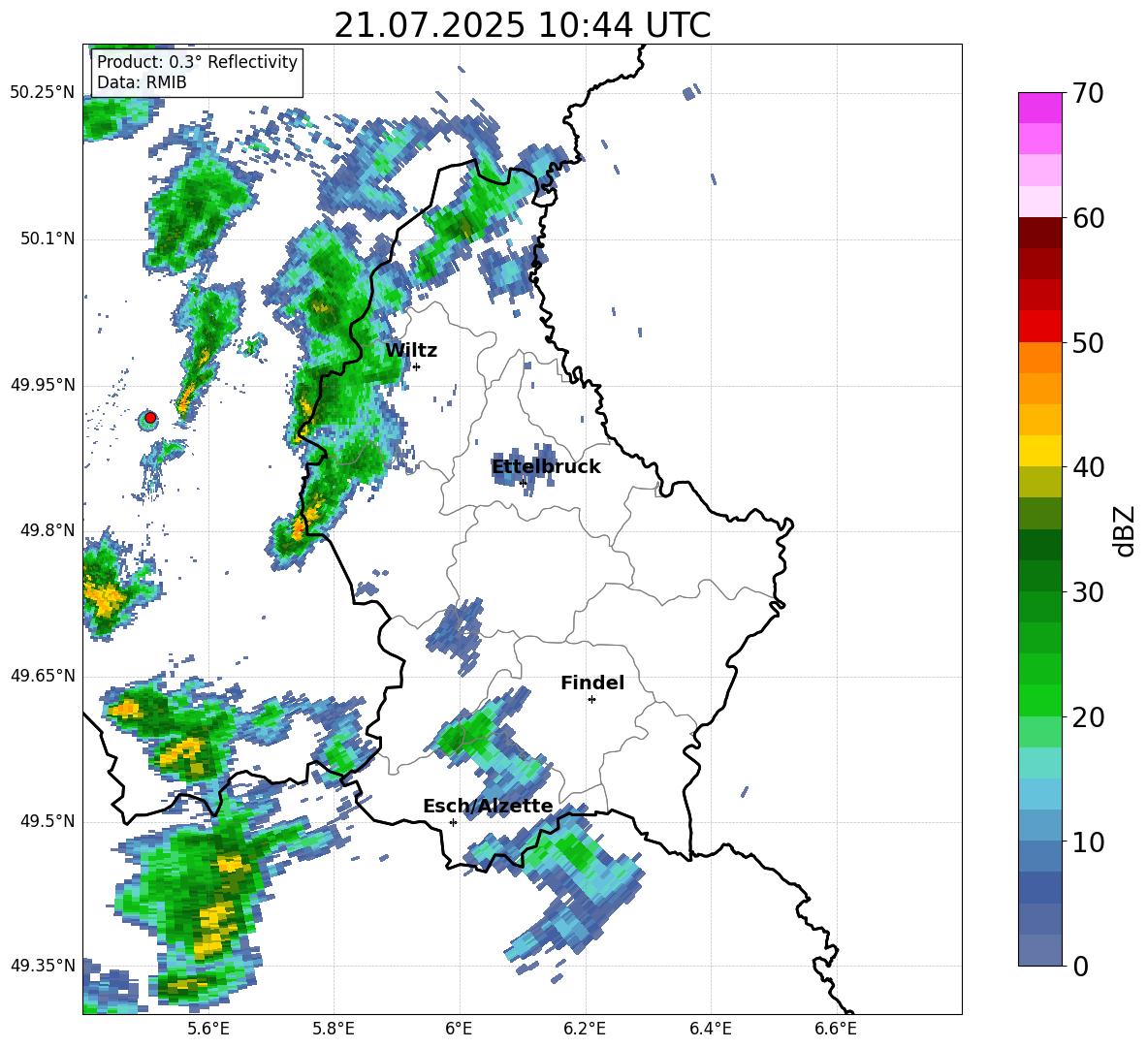
Task: Click the colorbar tick value 20
Action: tap(1088, 716)
